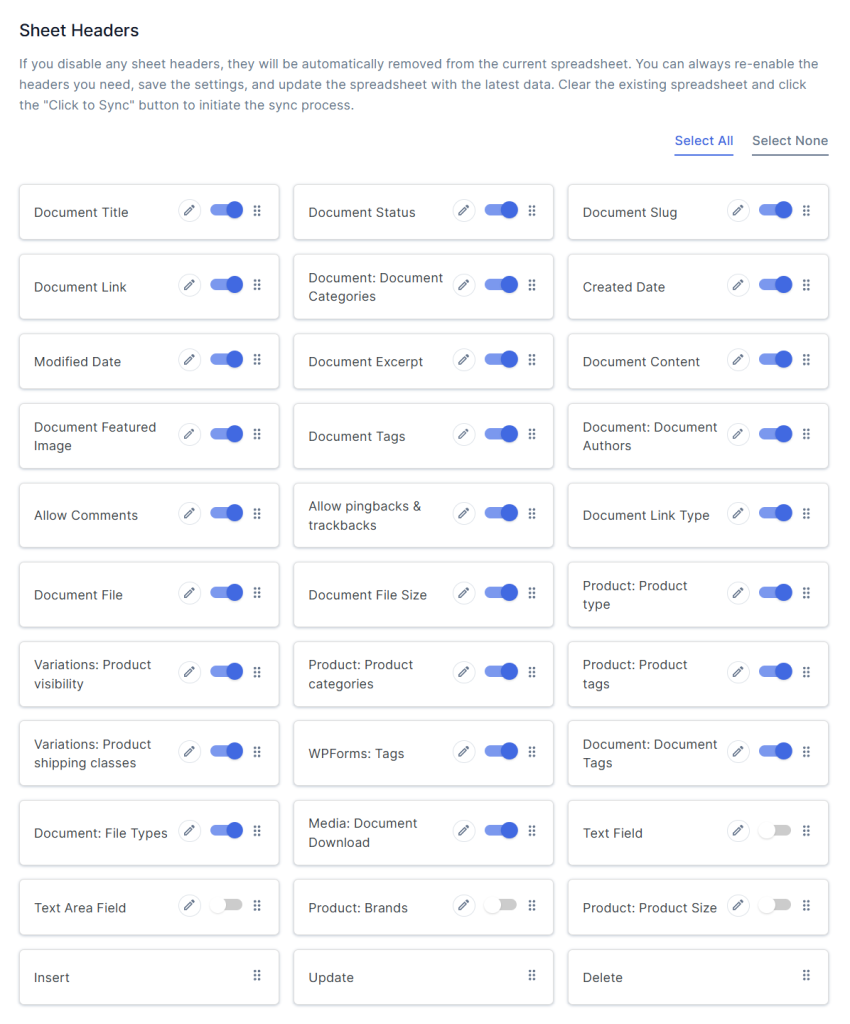Click pencil icon for Product: Brands
Screen dimensions: 850x1024
pyautogui.click(x=464, y=906)
